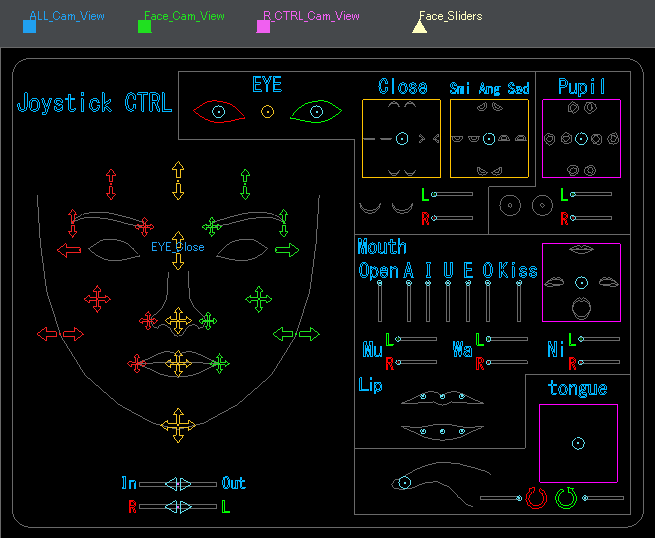Screen dimensions: 655x538
Task: Select the yellow center mouth four-way arrow
Action: pos(178,363)
